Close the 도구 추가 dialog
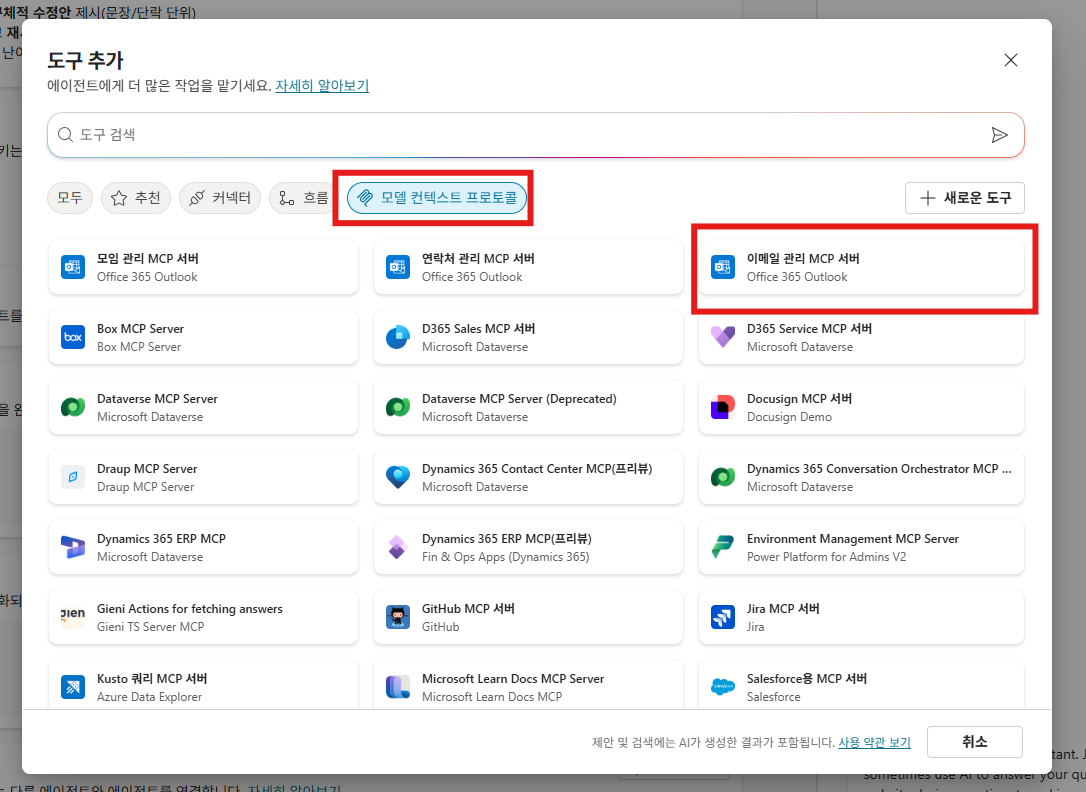 (x=1011, y=60)
